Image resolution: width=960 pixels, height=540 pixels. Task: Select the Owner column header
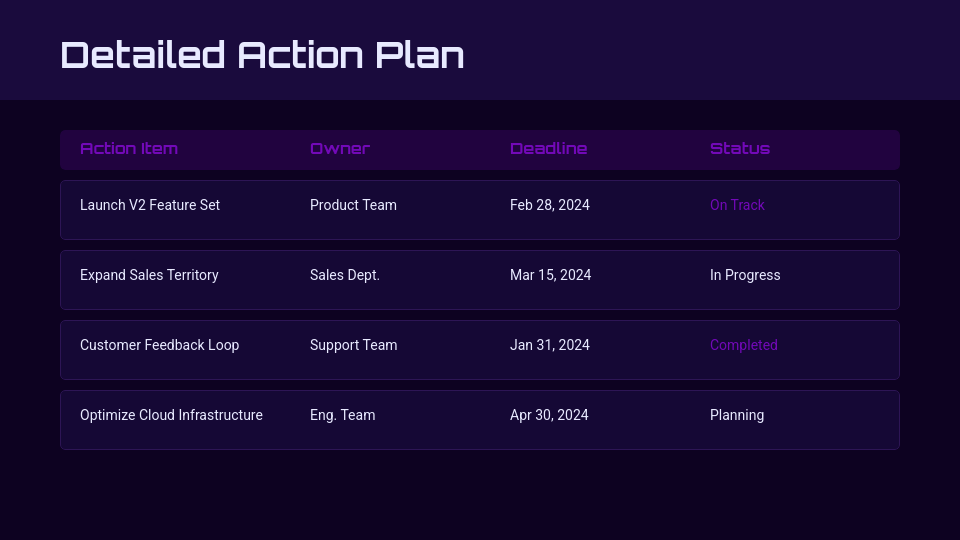[339, 149]
